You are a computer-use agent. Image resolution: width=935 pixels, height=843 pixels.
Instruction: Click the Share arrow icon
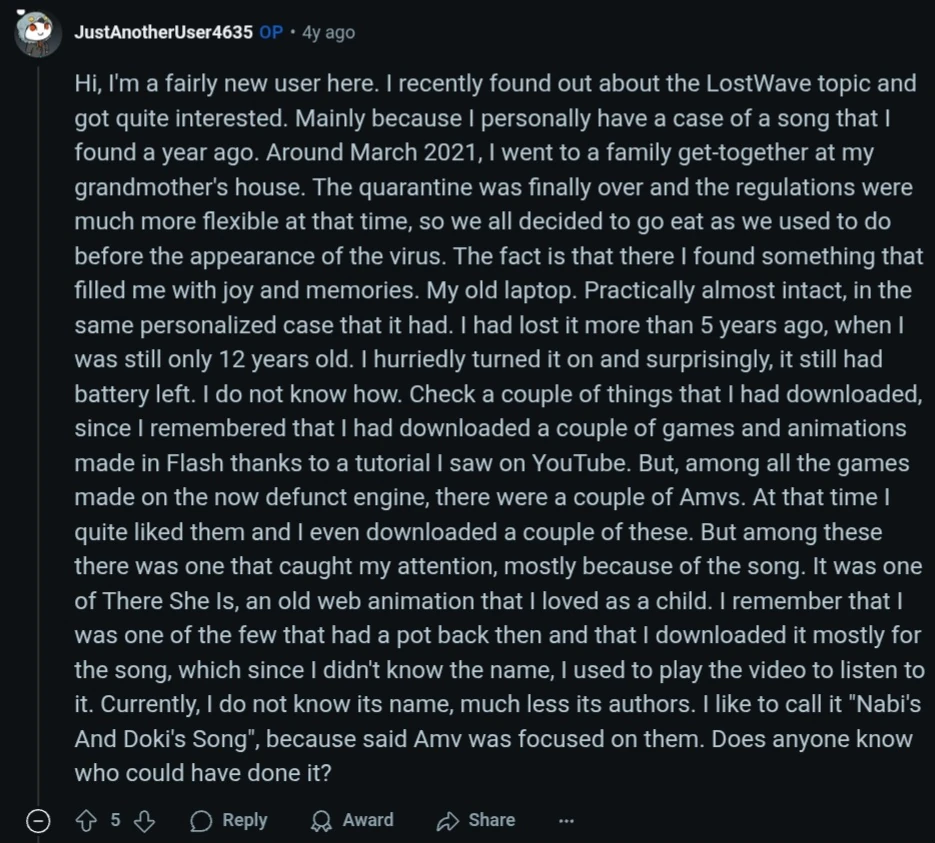pos(447,821)
